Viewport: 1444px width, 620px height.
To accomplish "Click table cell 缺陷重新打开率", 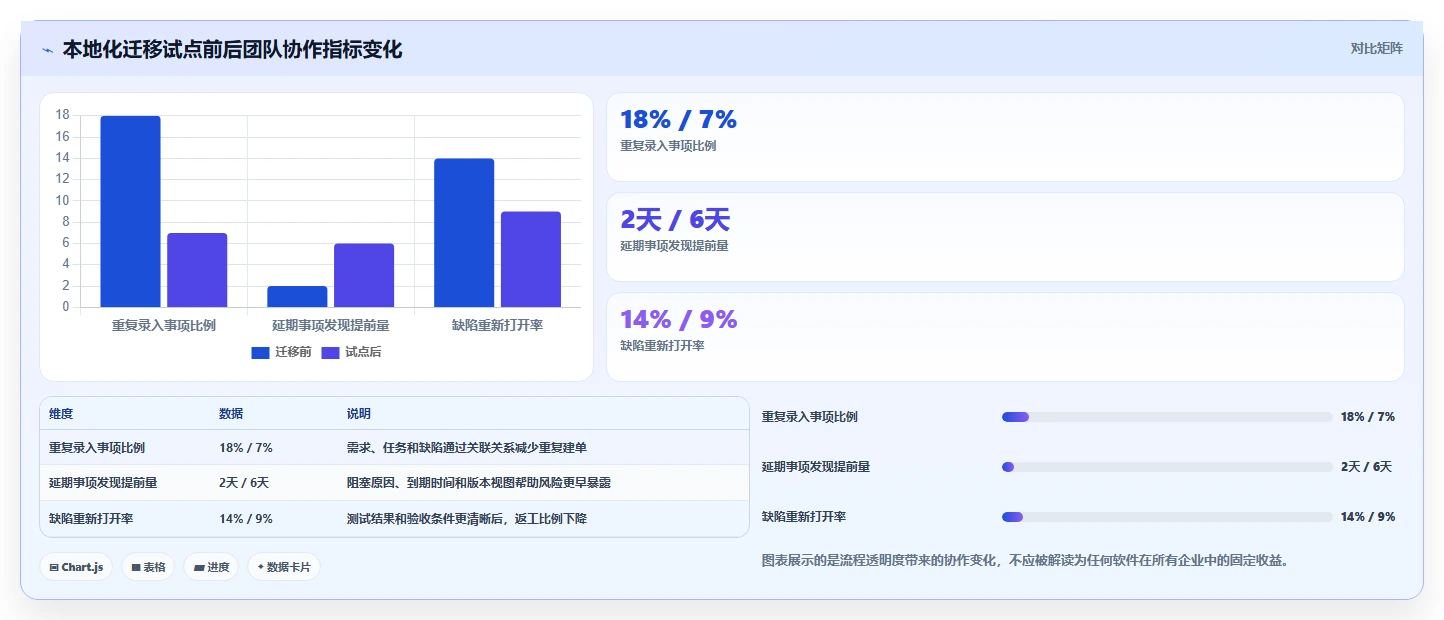I will [x=91, y=519].
